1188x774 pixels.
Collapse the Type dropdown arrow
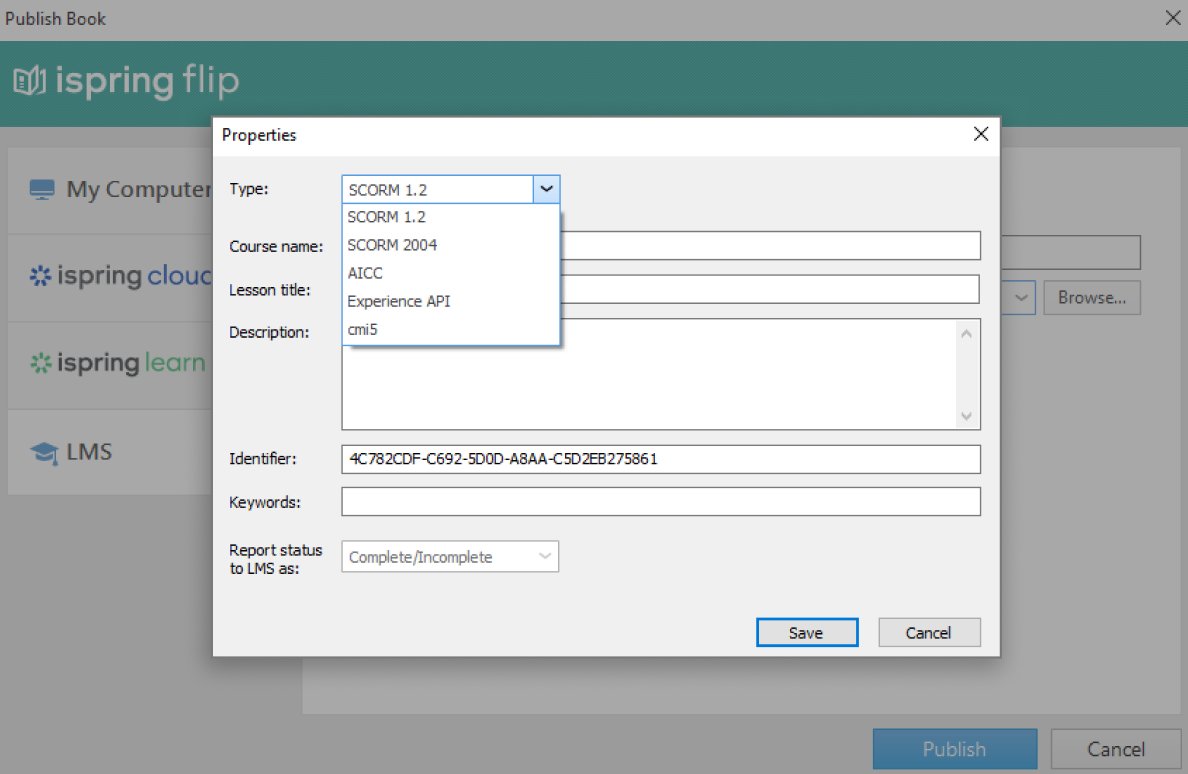546,189
